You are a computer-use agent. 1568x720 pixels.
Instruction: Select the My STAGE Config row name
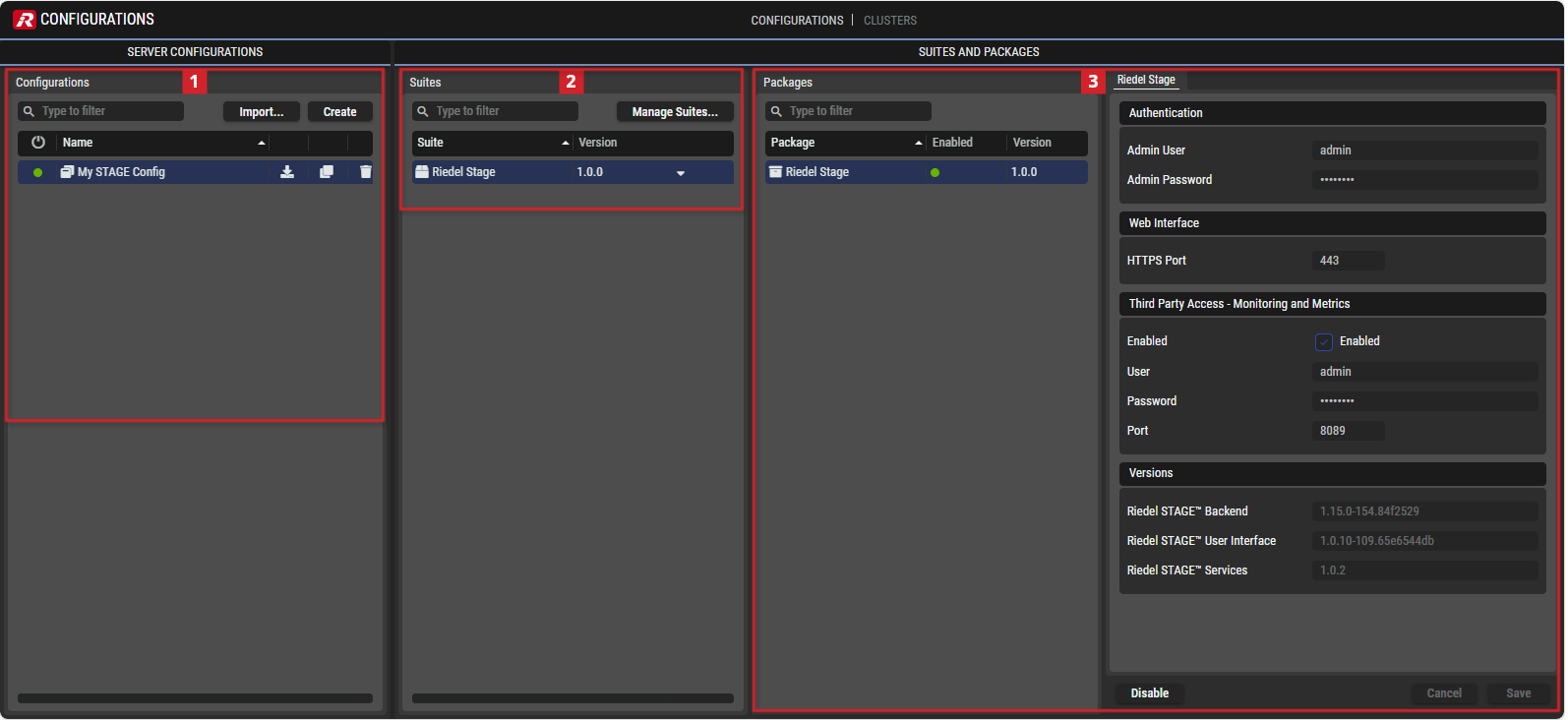121,172
